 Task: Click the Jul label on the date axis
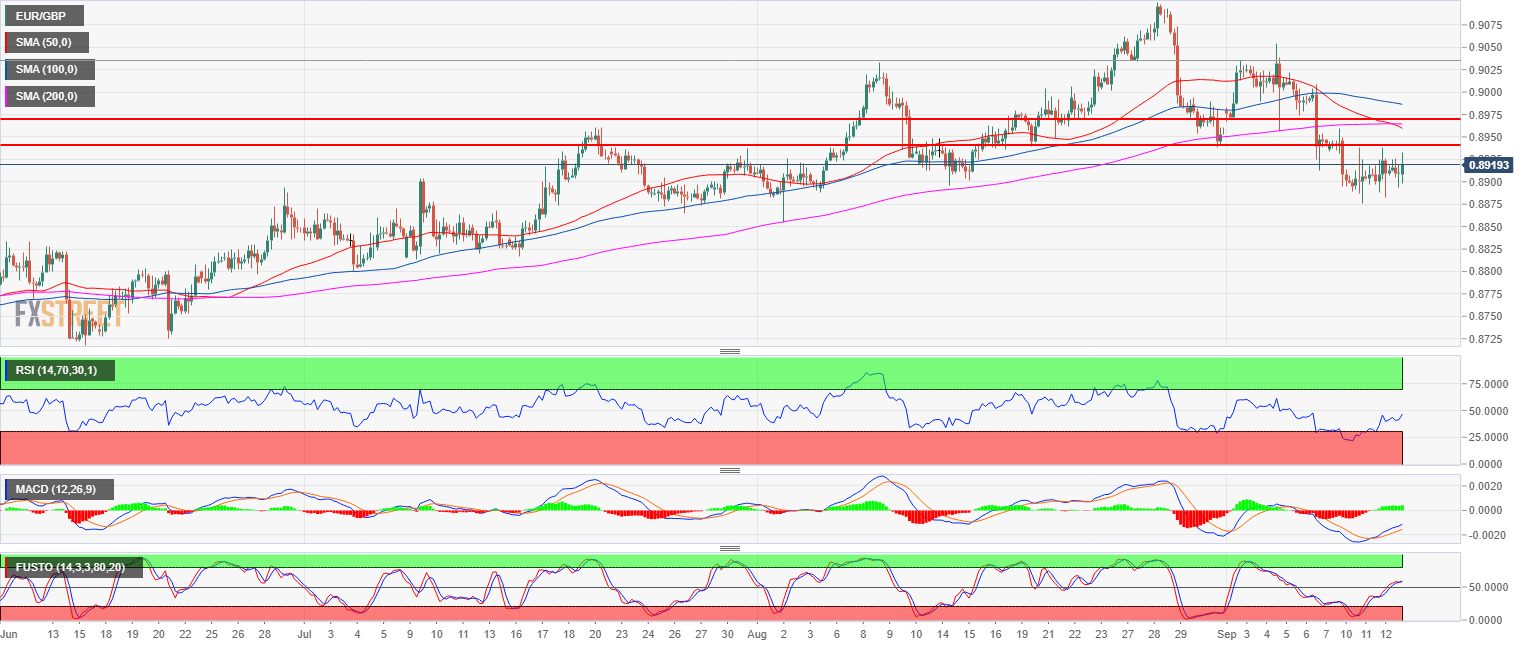[x=304, y=635]
